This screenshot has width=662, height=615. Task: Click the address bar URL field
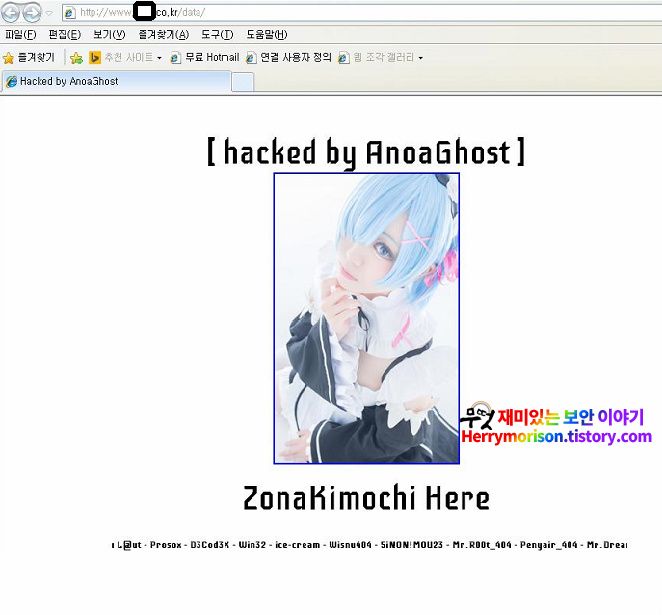click(x=362, y=12)
